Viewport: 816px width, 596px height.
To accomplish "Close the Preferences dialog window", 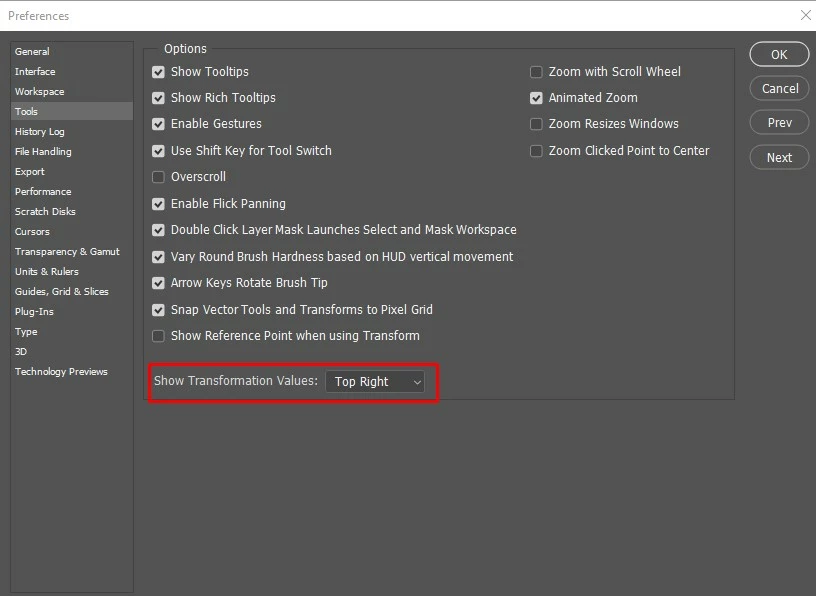I will 806,16.
